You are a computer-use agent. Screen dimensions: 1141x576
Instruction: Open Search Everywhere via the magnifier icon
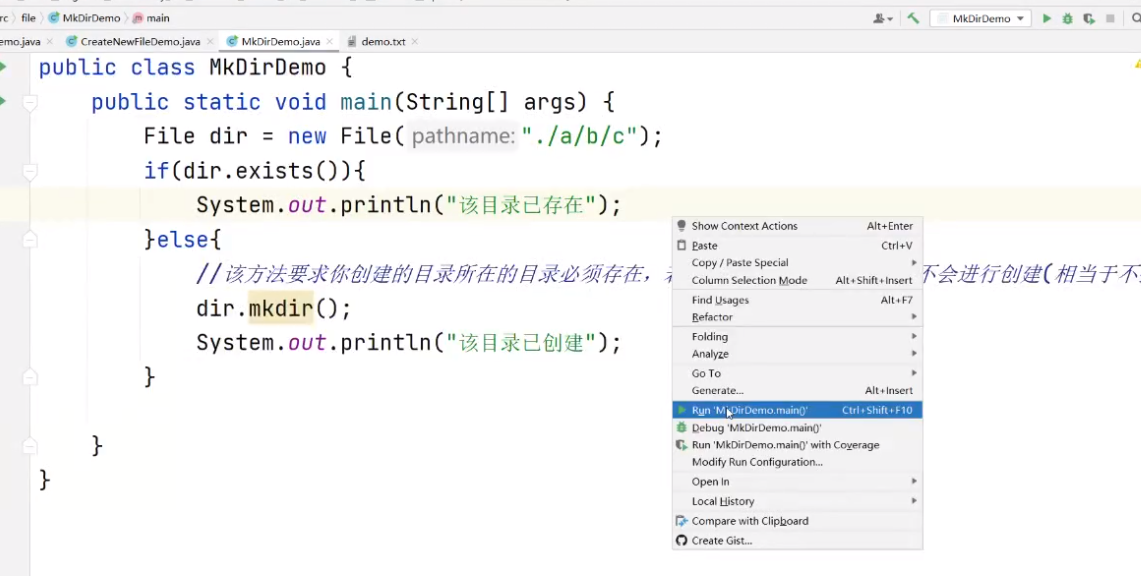click(1135, 17)
